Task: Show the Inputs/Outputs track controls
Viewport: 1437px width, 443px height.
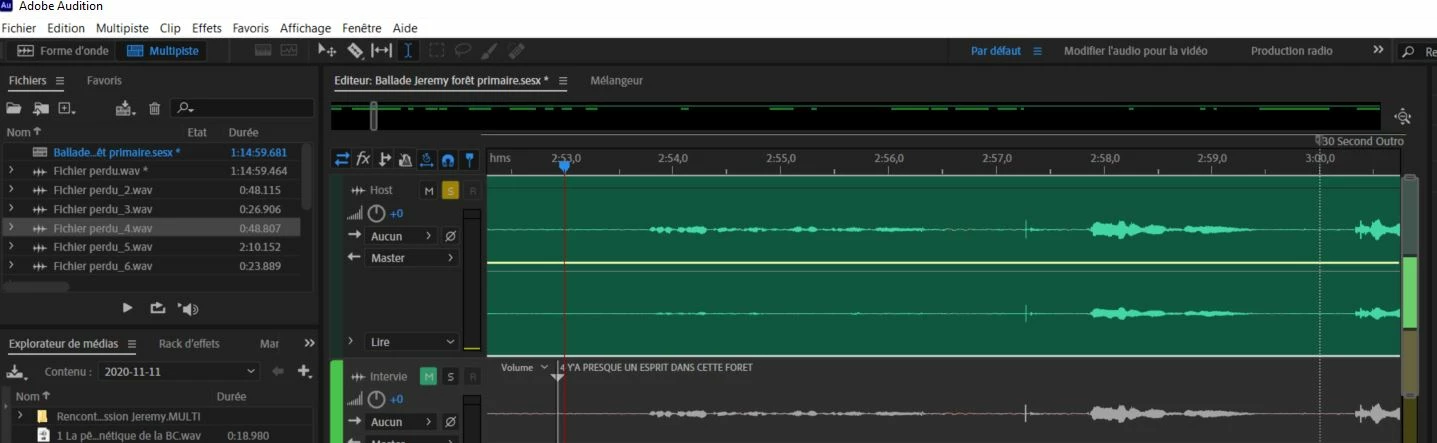Action: click(x=342, y=159)
